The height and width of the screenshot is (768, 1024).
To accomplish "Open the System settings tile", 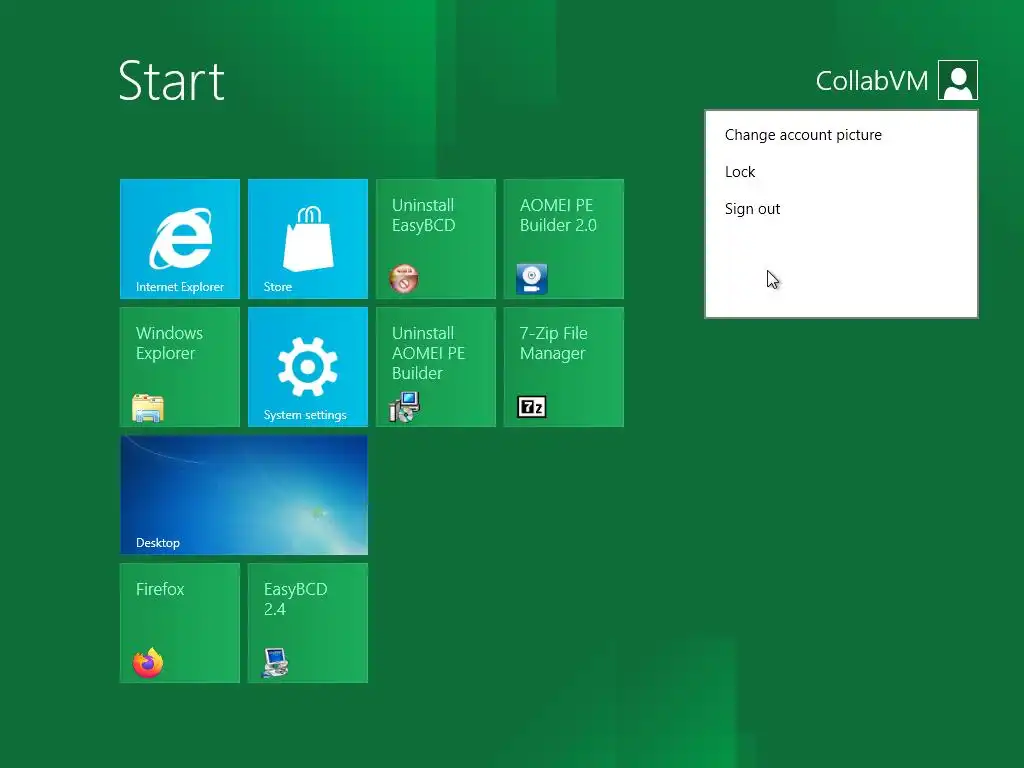I will 308,366.
